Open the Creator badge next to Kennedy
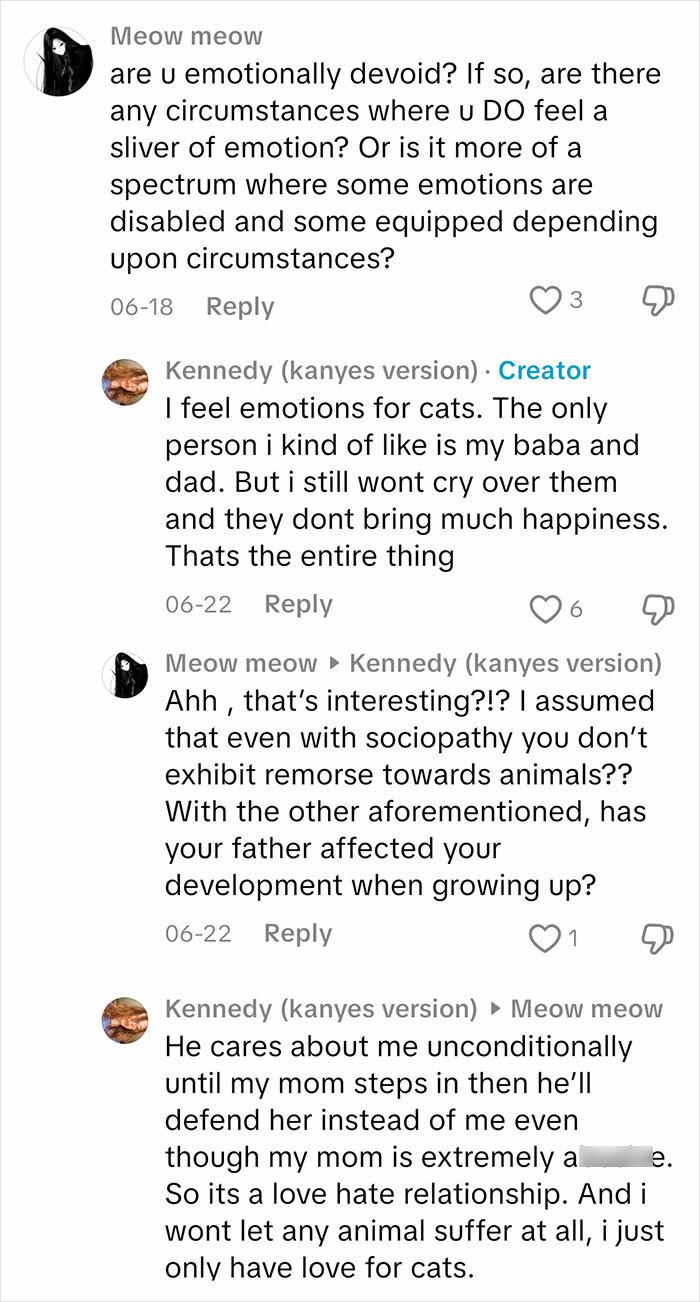This screenshot has height=1302, width=700. tap(545, 371)
